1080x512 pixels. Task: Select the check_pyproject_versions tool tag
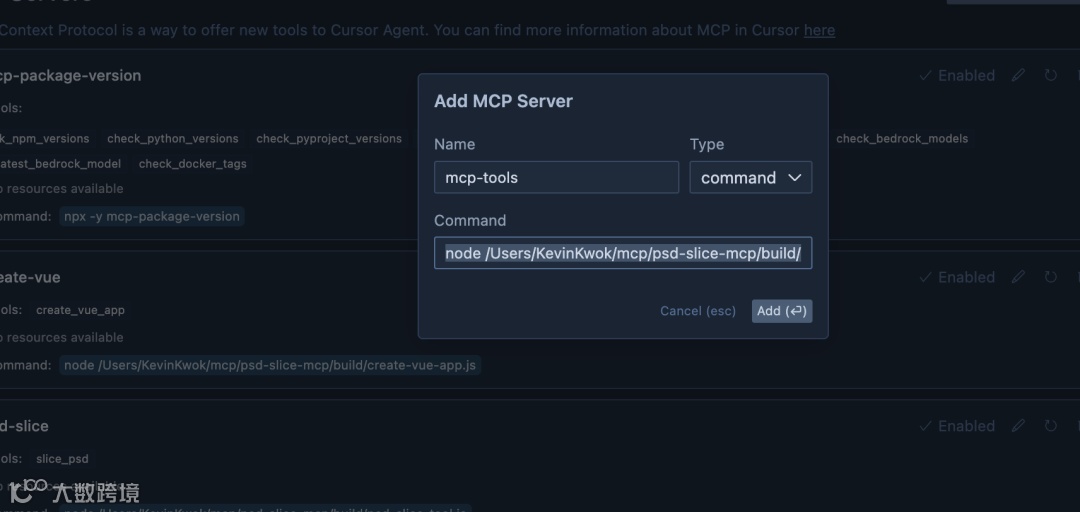(329, 139)
